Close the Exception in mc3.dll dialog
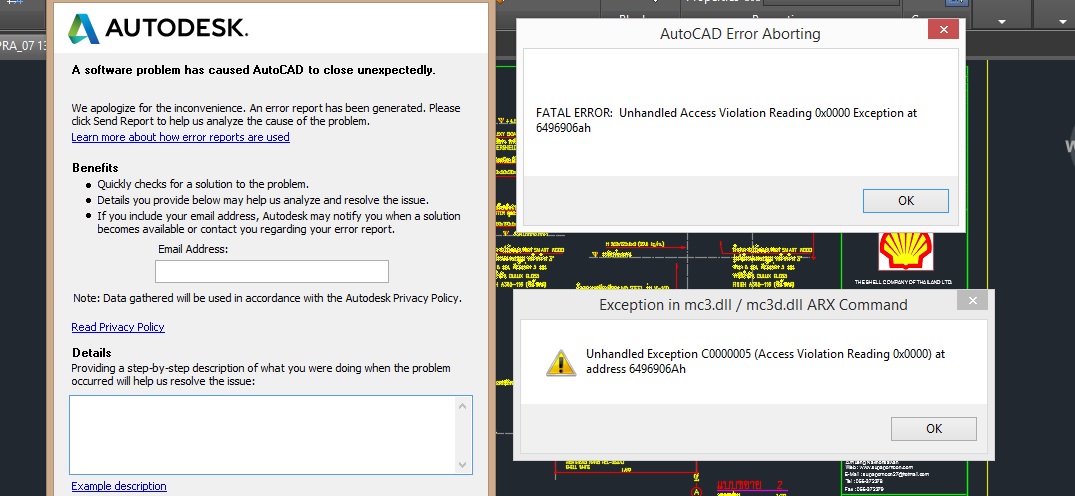1075x496 pixels. point(972,300)
